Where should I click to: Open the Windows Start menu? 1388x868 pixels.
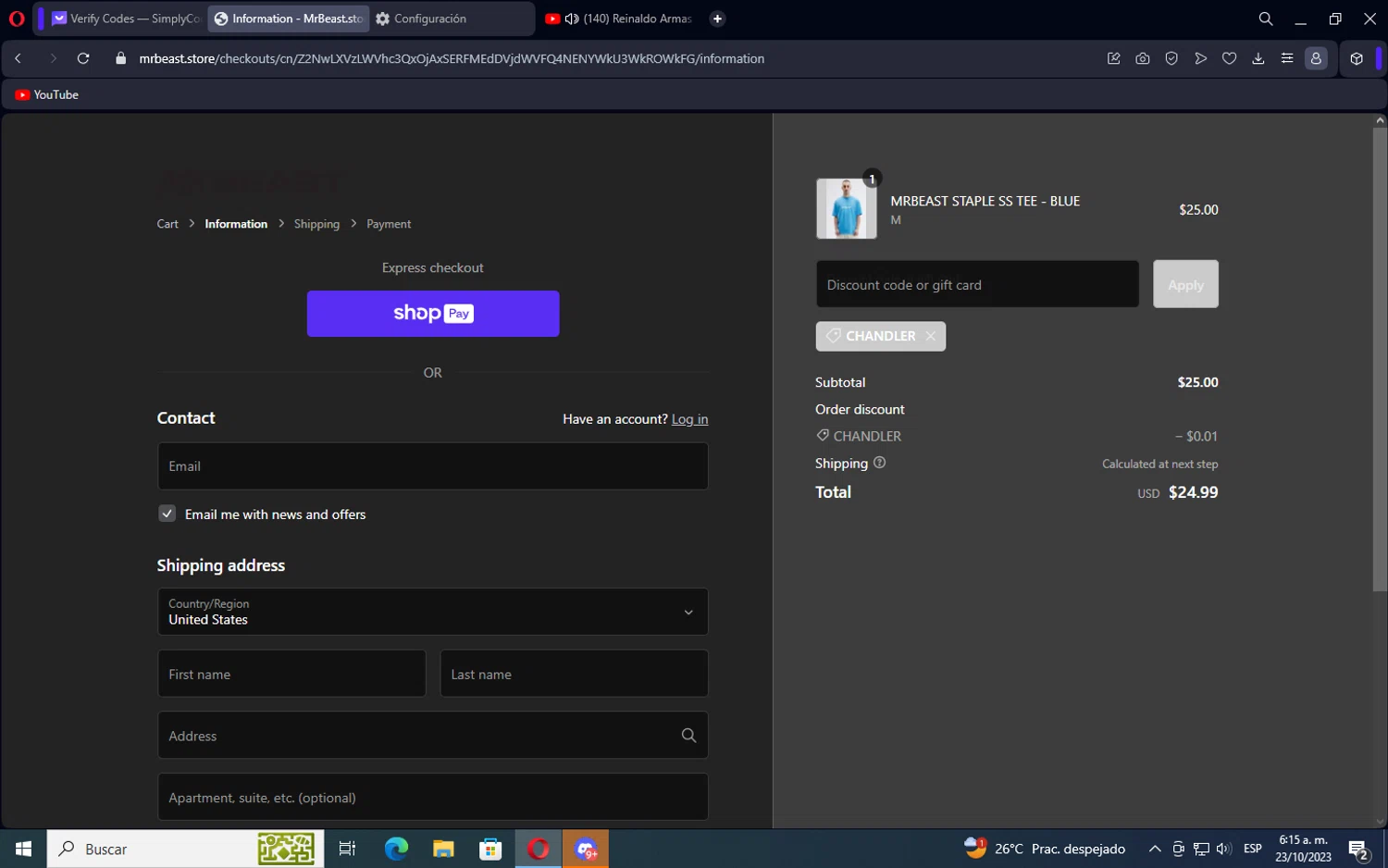(23, 849)
